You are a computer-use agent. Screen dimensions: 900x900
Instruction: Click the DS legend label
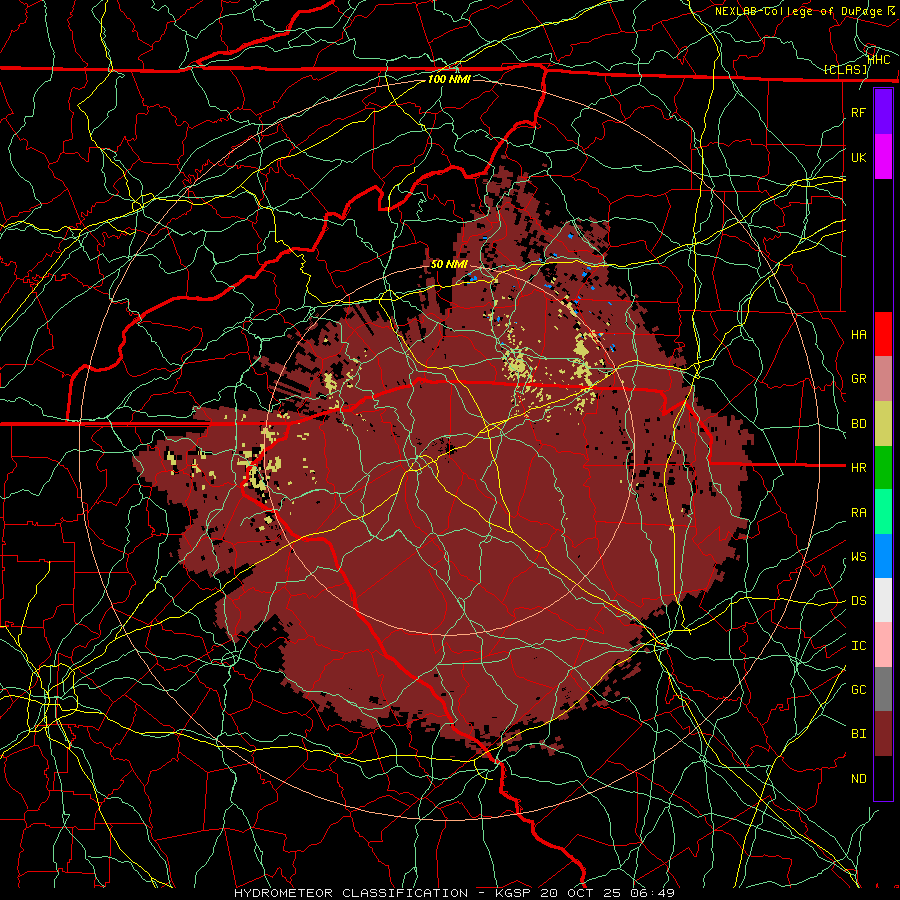tap(858, 601)
